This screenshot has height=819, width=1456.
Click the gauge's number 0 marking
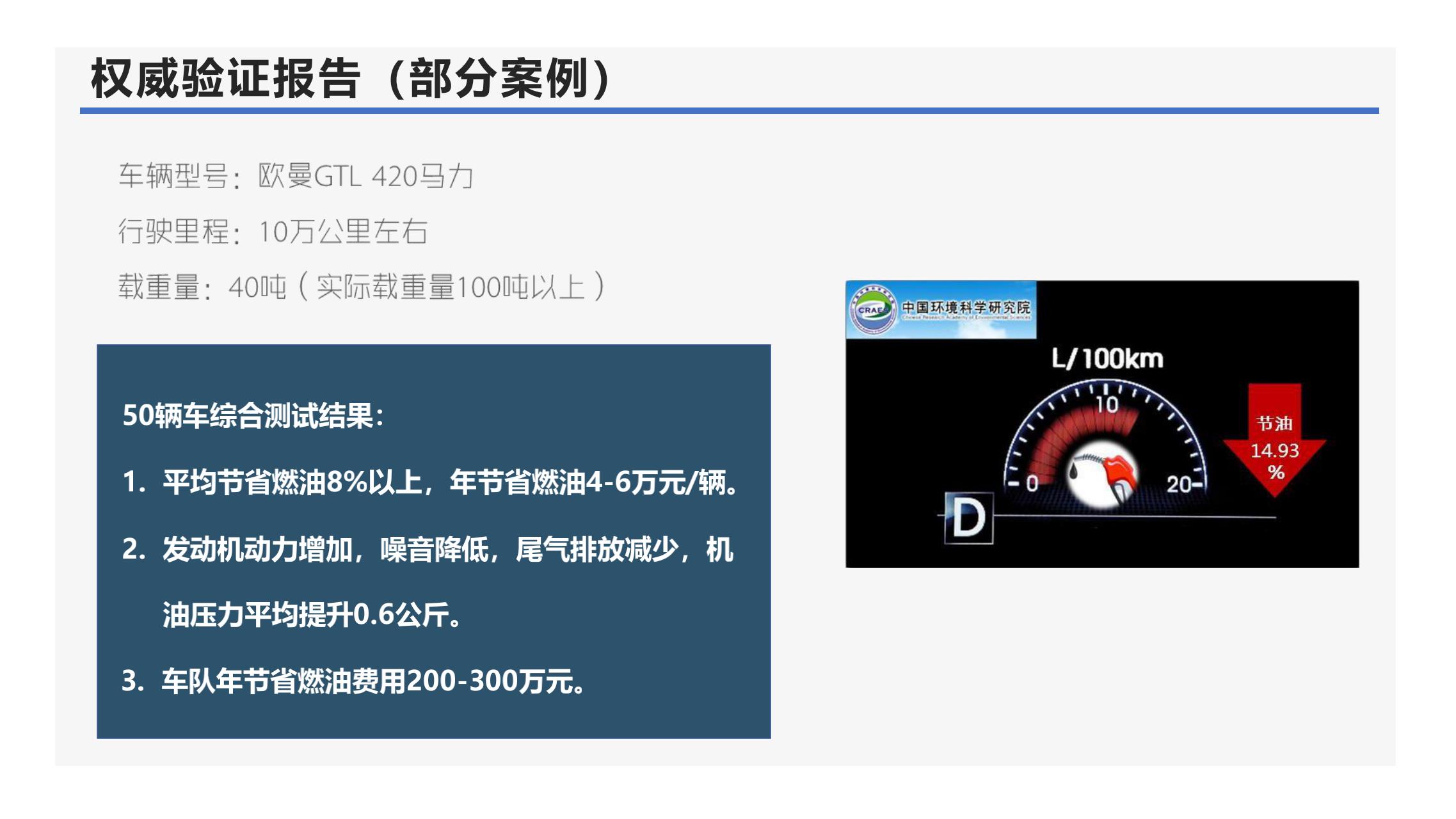pos(1032,484)
